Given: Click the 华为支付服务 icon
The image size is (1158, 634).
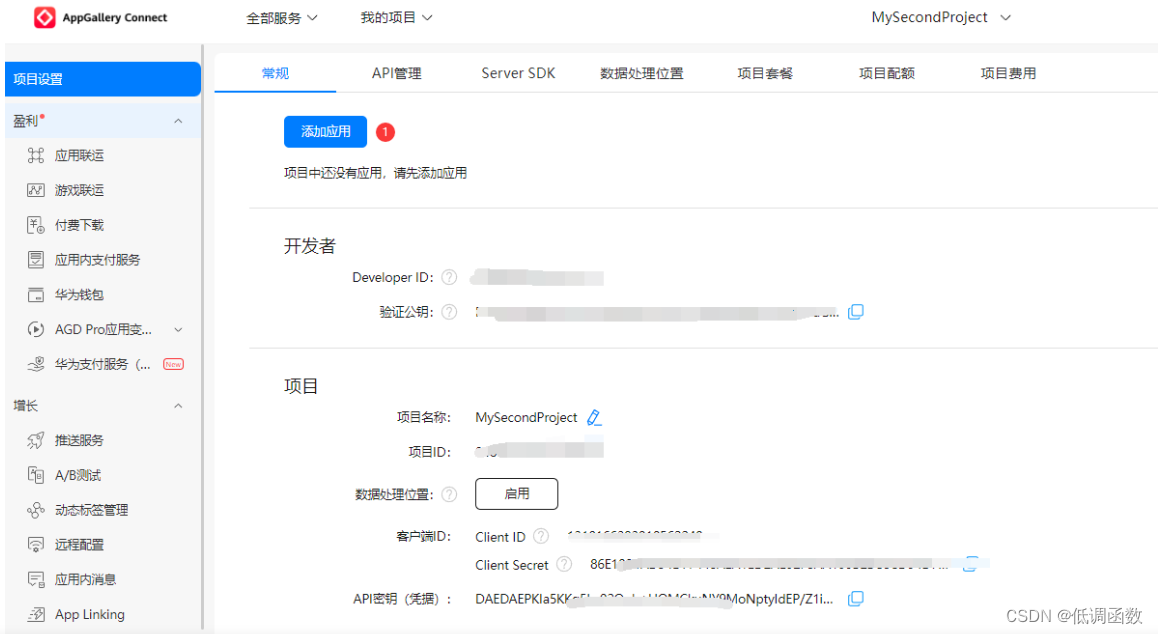Looking at the screenshot, I should point(35,364).
